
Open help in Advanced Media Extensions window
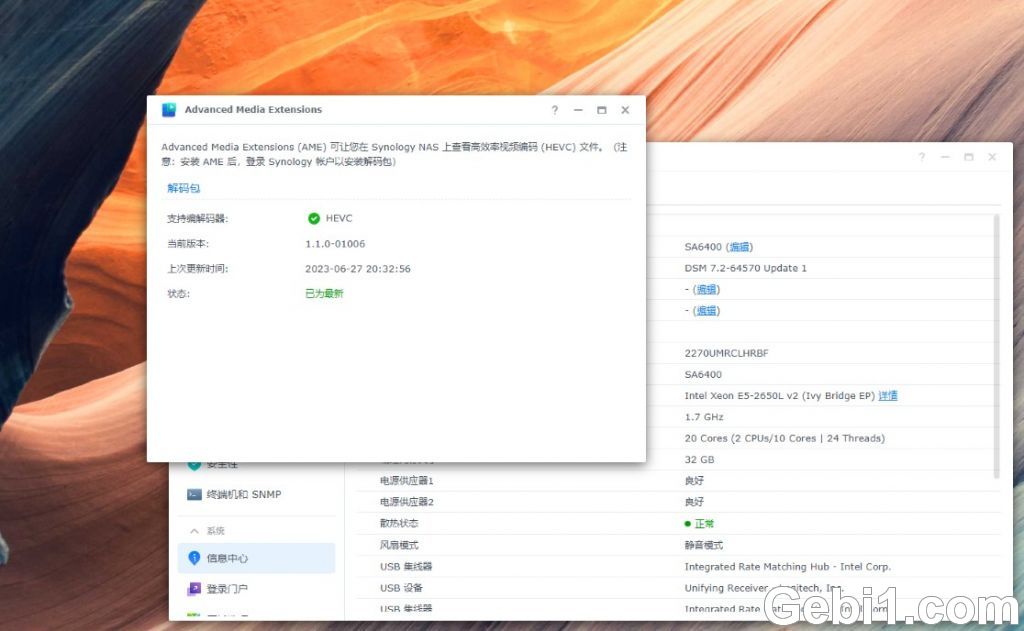point(554,110)
